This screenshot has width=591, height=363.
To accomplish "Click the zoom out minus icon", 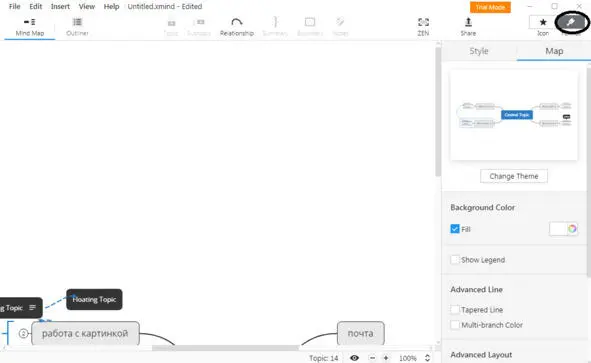I will pos(372,358).
